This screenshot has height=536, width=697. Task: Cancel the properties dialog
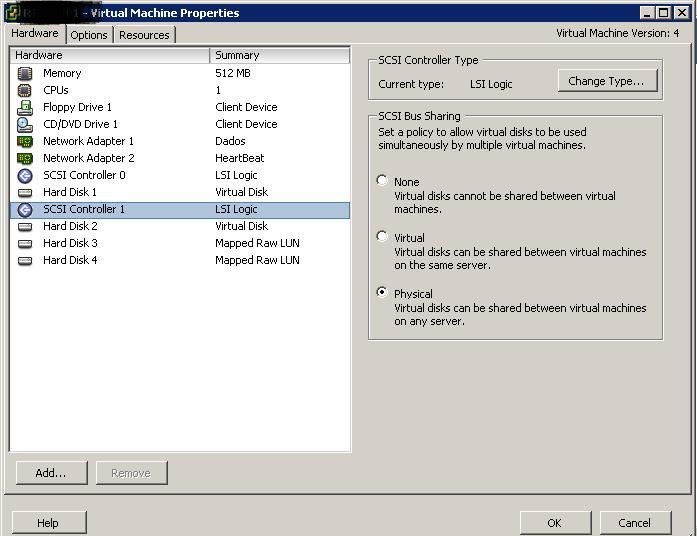tap(635, 523)
